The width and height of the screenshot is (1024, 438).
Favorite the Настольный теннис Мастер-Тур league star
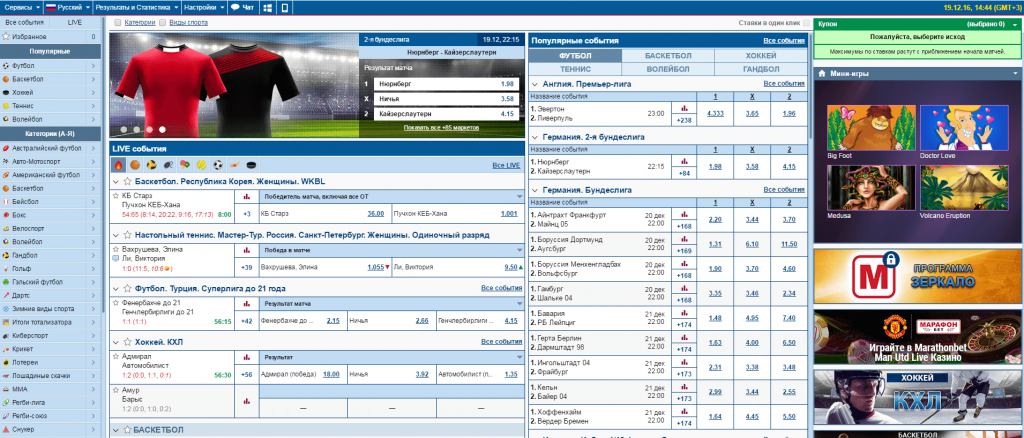click(x=128, y=235)
